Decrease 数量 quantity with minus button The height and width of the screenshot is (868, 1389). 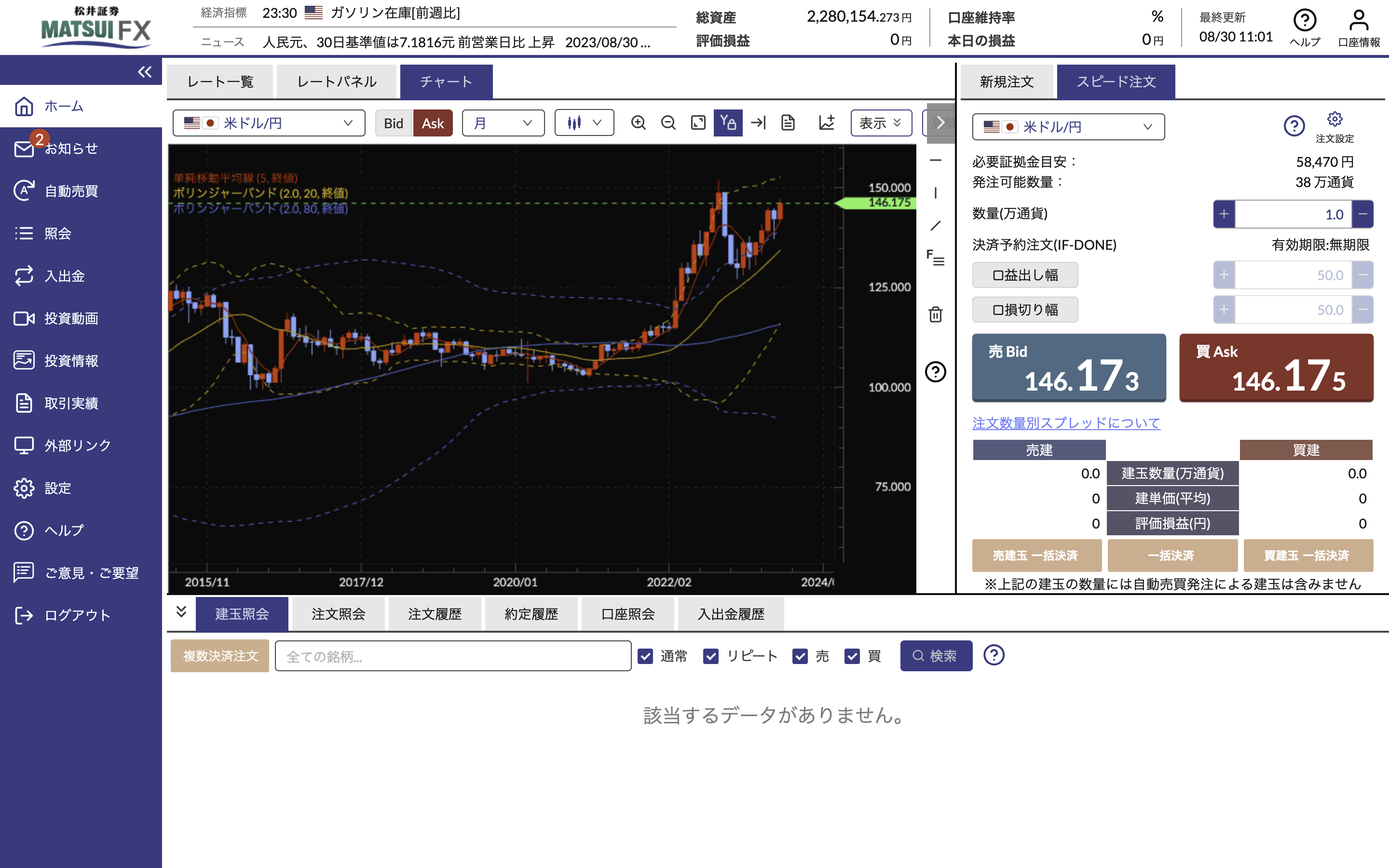[x=1362, y=214]
